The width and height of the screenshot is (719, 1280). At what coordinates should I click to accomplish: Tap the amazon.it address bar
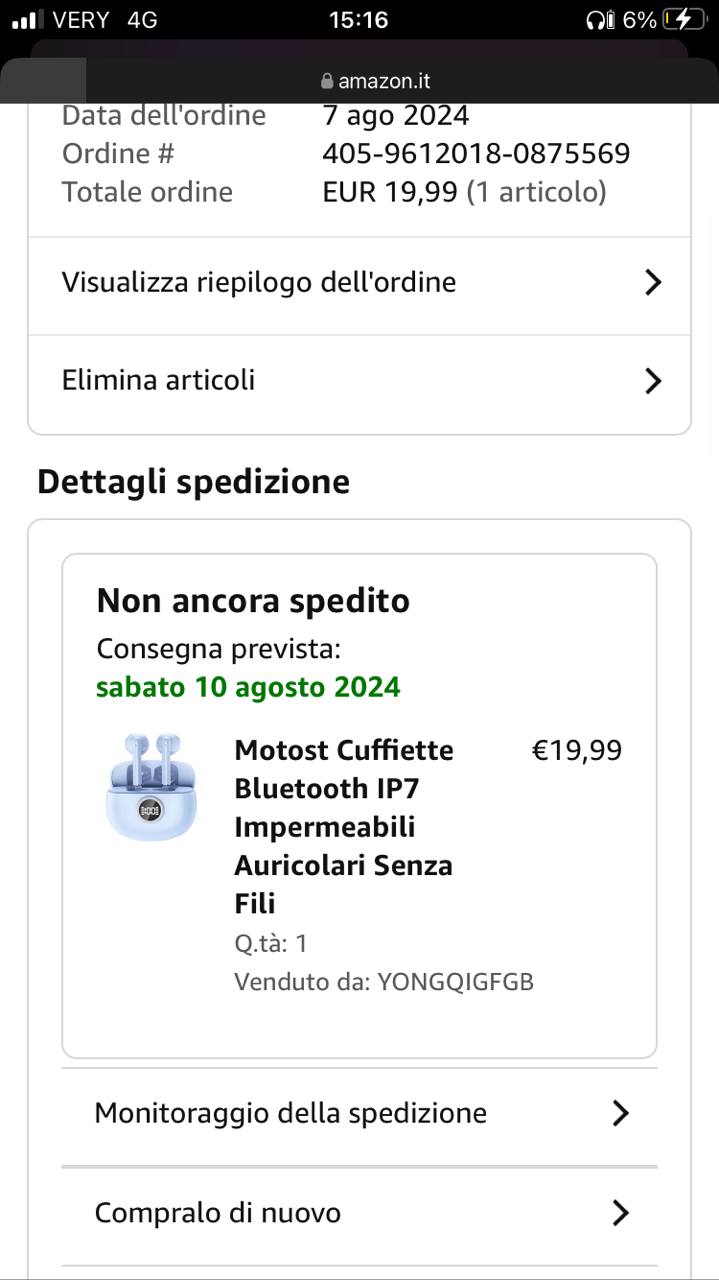tap(375, 82)
